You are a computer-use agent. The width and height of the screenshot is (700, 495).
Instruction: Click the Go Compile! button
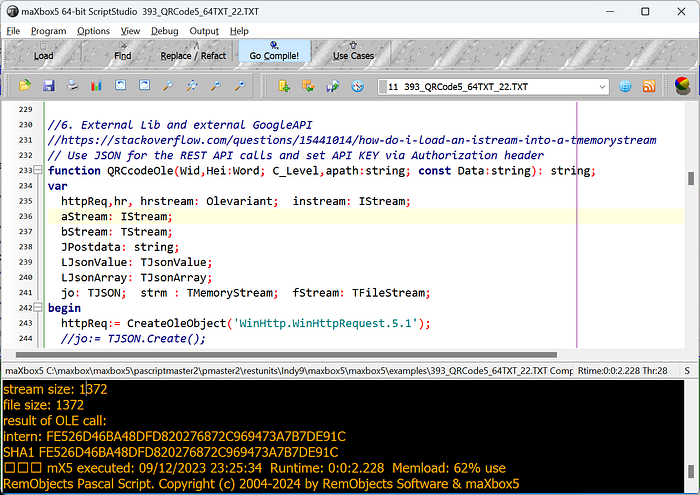[274, 50]
